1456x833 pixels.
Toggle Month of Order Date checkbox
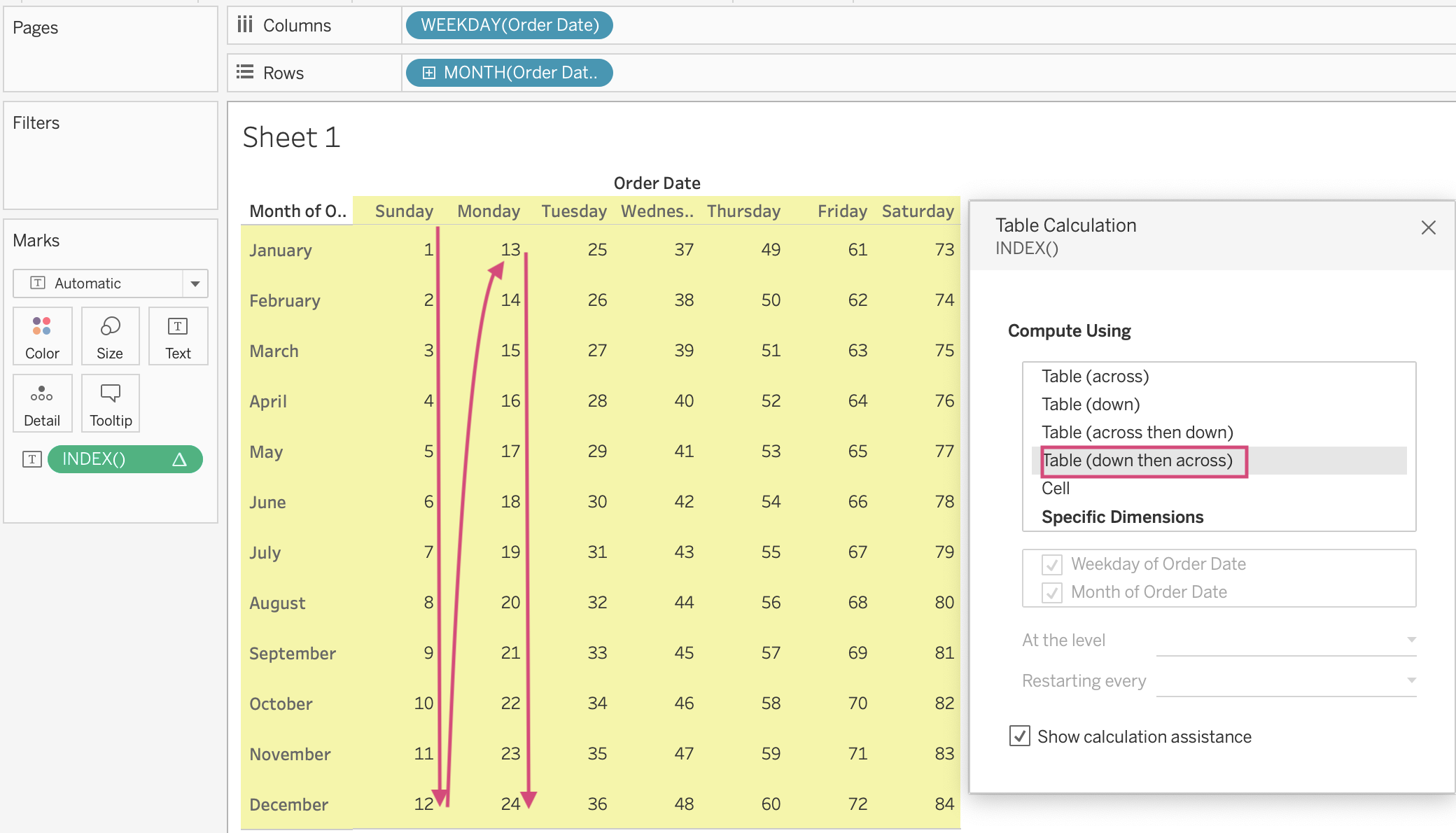[x=1052, y=592]
